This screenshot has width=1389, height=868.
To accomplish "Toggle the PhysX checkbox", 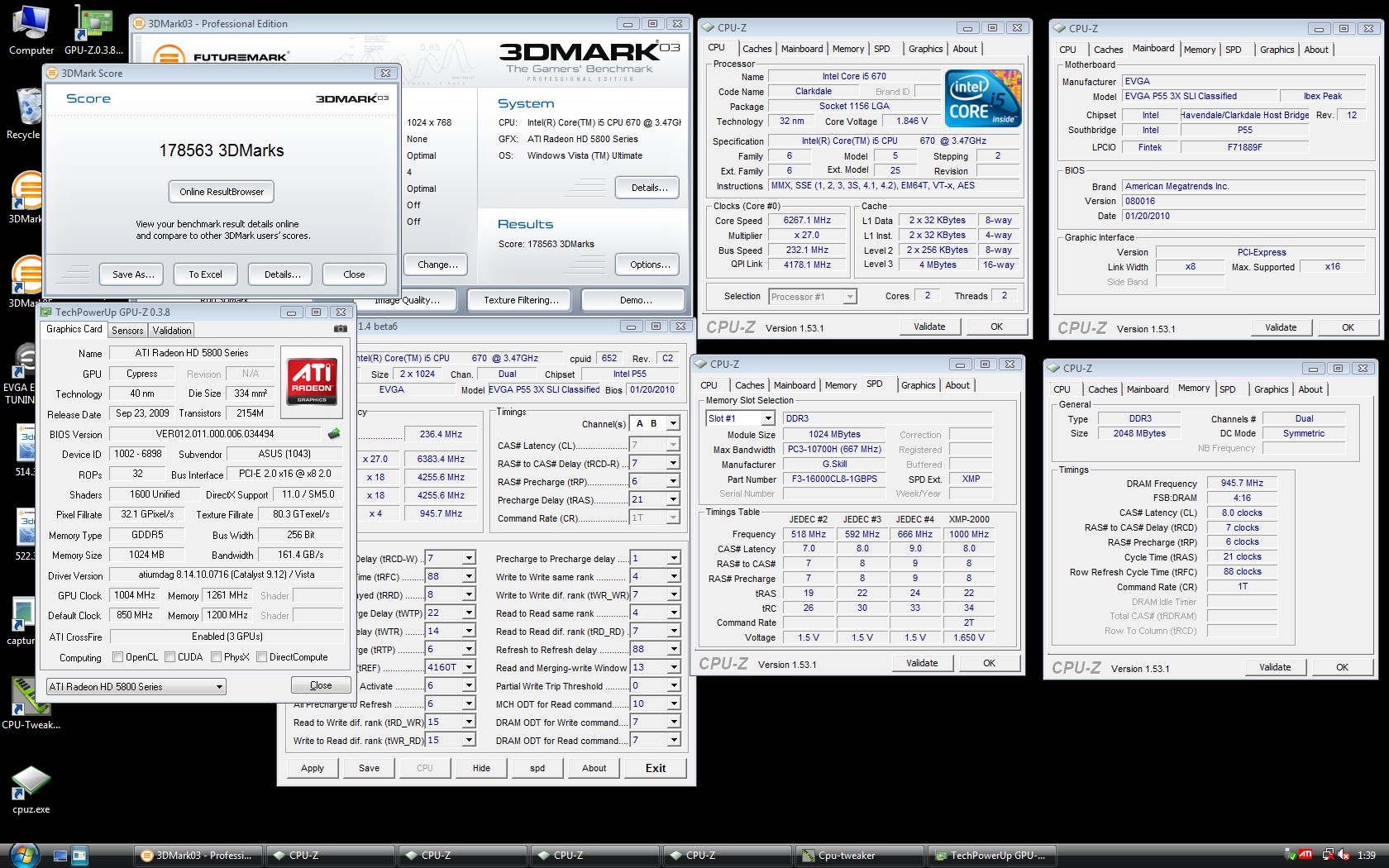I will pyautogui.click(x=216, y=657).
